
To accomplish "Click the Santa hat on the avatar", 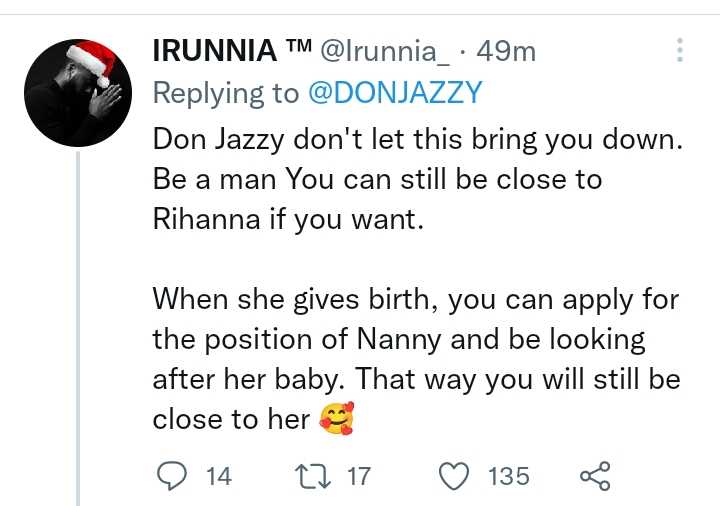I will [92, 62].
